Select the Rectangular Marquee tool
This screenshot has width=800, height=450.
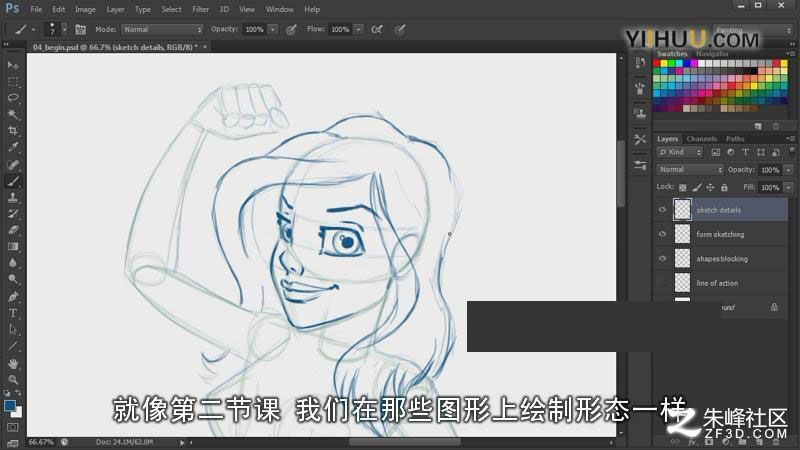pyautogui.click(x=13, y=82)
